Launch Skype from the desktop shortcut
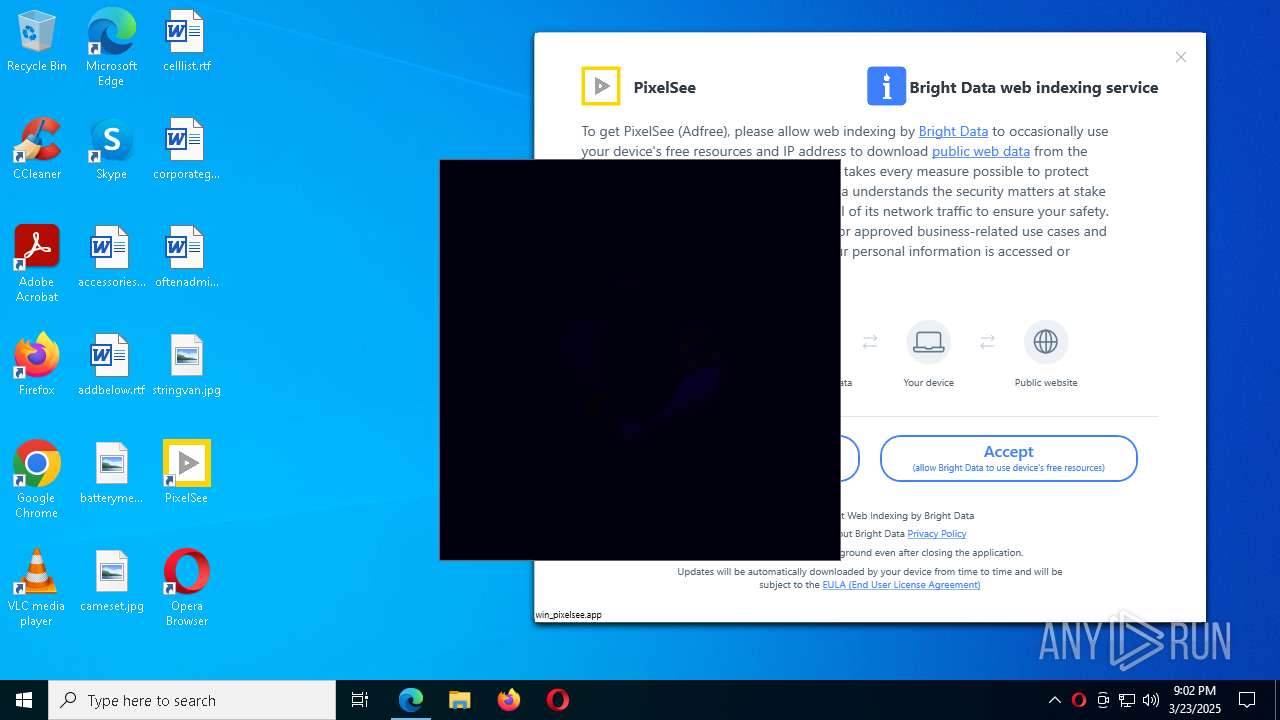The image size is (1280, 720). point(111,149)
